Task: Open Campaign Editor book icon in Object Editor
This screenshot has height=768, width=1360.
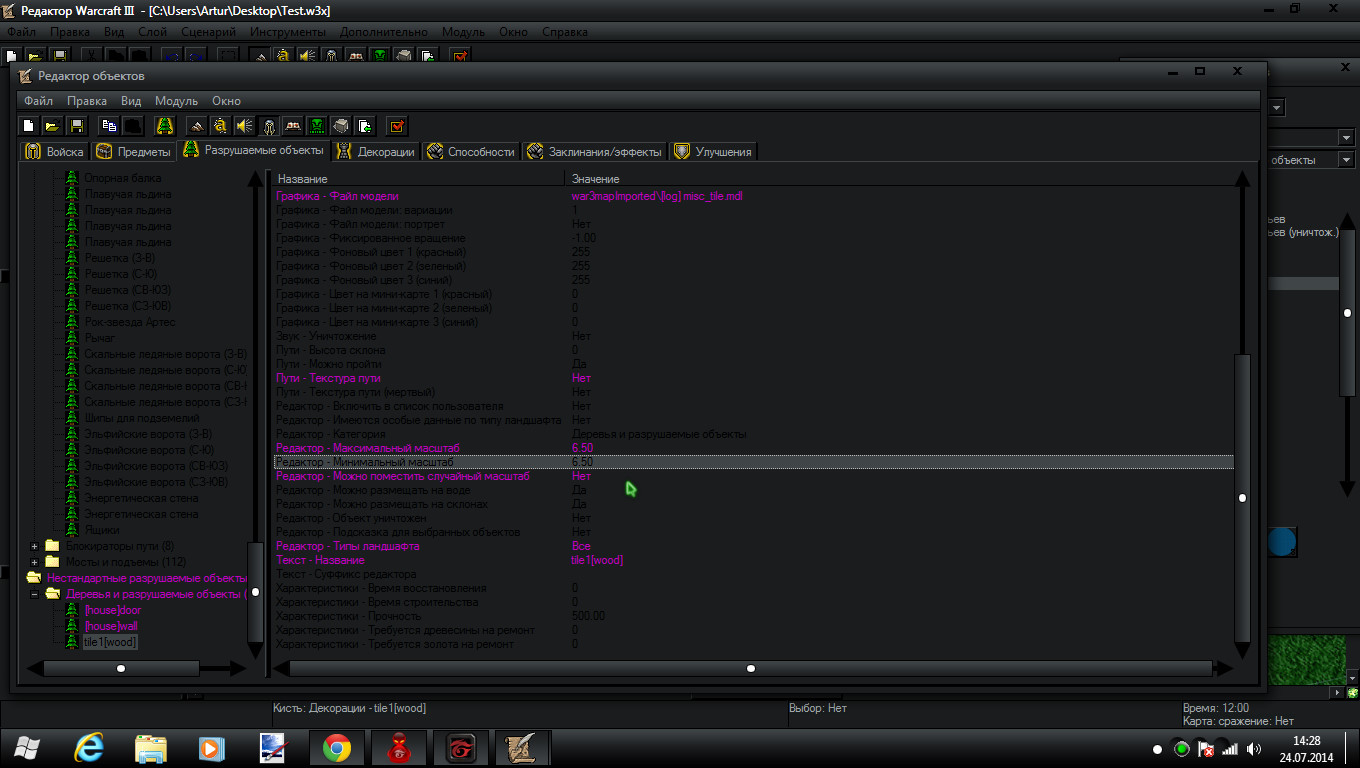Action: click(x=293, y=126)
